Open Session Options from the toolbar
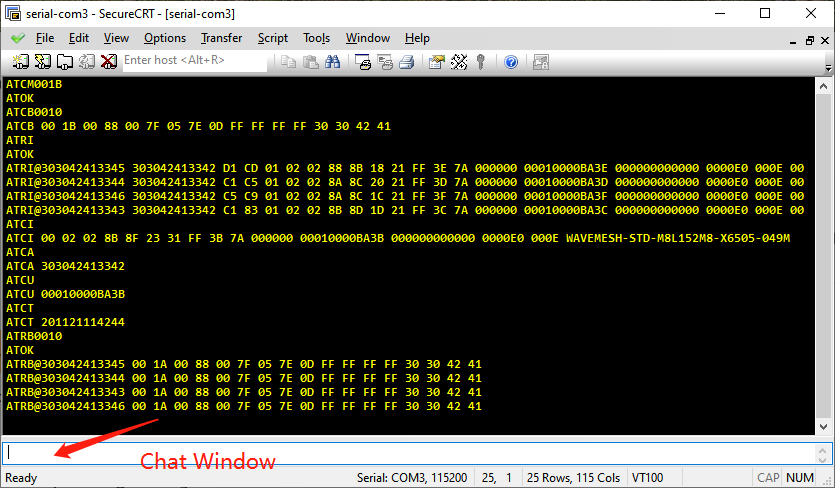 tap(436, 61)
